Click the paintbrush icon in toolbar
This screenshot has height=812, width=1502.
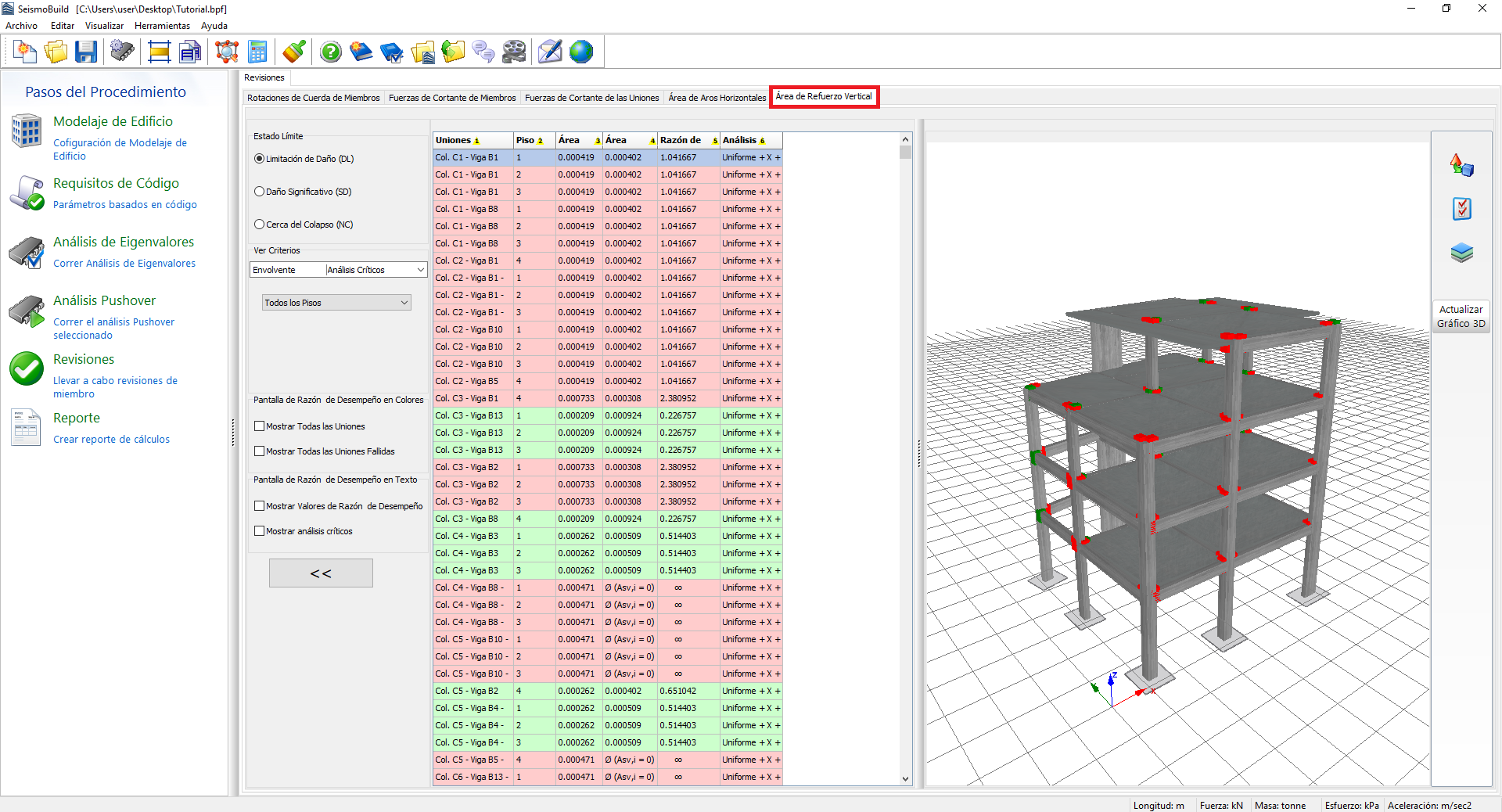(294, 52)
